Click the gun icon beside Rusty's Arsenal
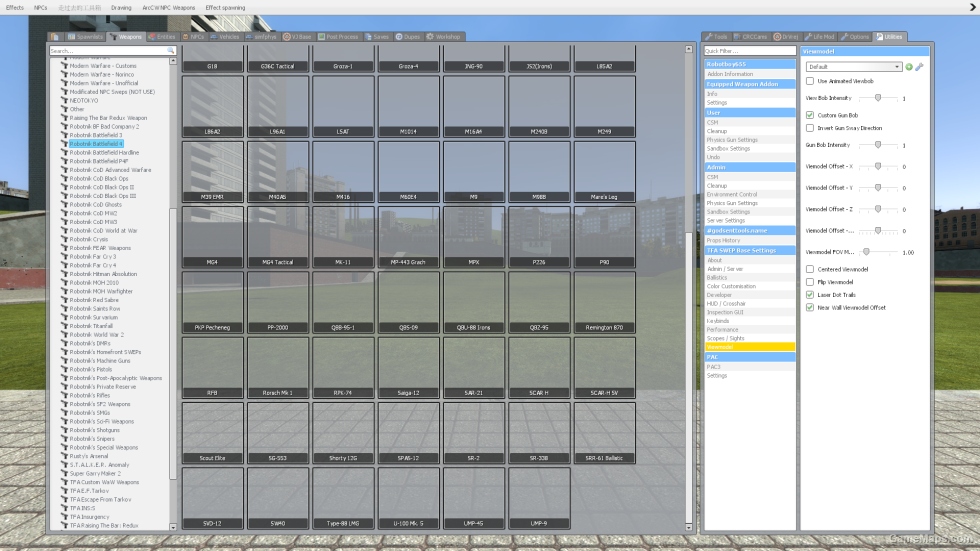This screenshot has width=980, height=551. coord(64,456)
